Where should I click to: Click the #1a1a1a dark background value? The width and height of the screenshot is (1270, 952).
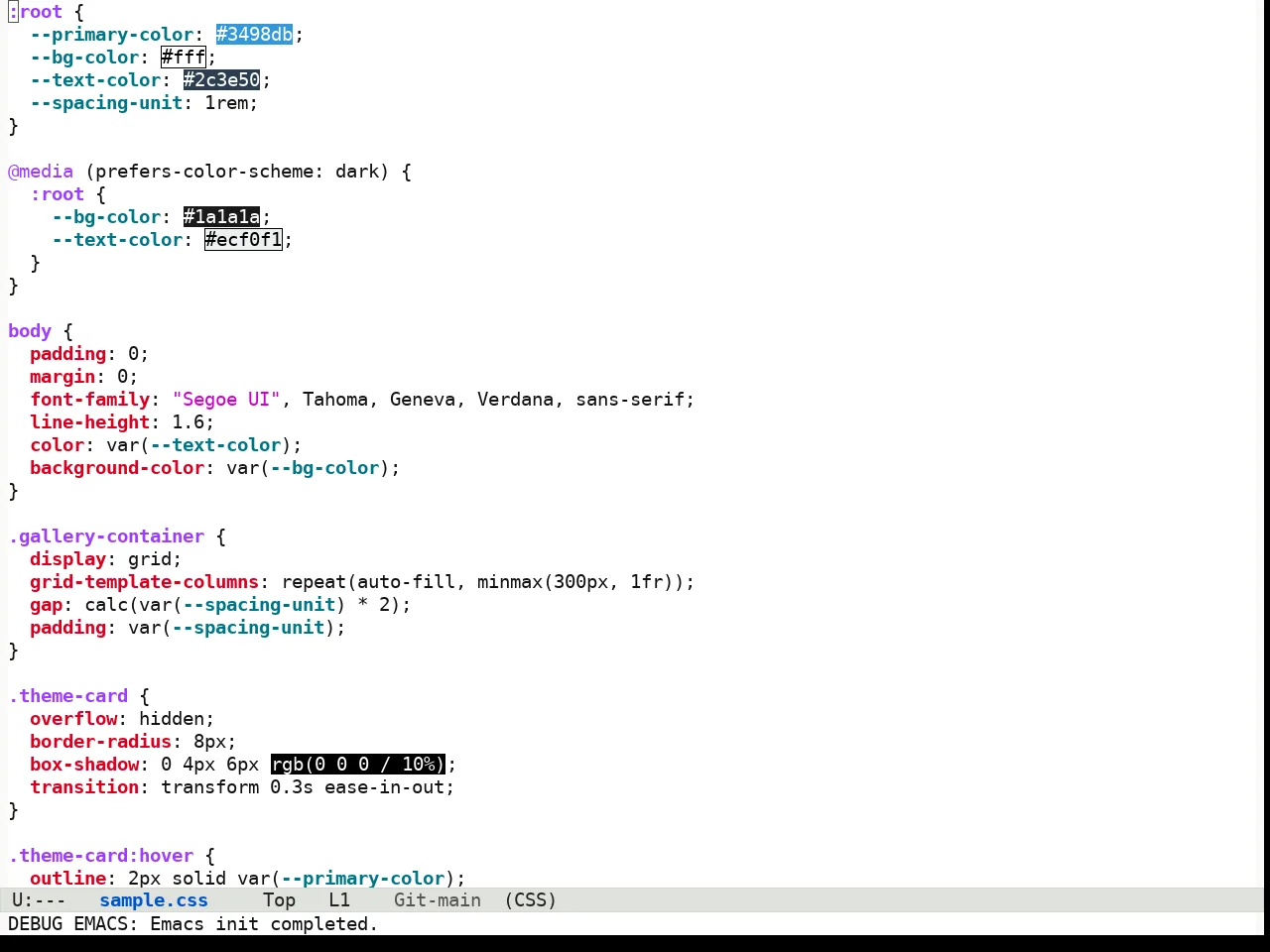221,217
